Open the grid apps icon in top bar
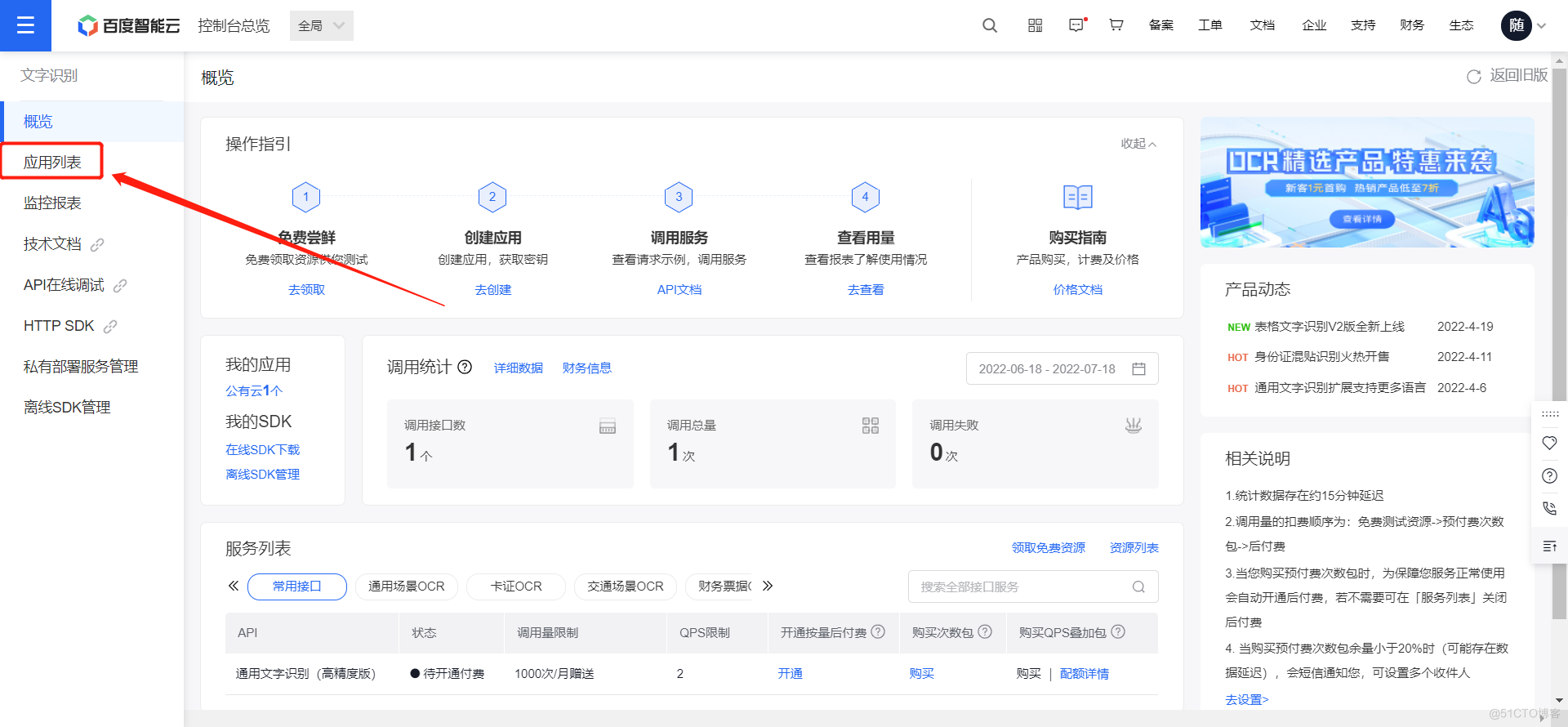The height and width of the screenshot is (727, 1568). tap(1035, 25)
